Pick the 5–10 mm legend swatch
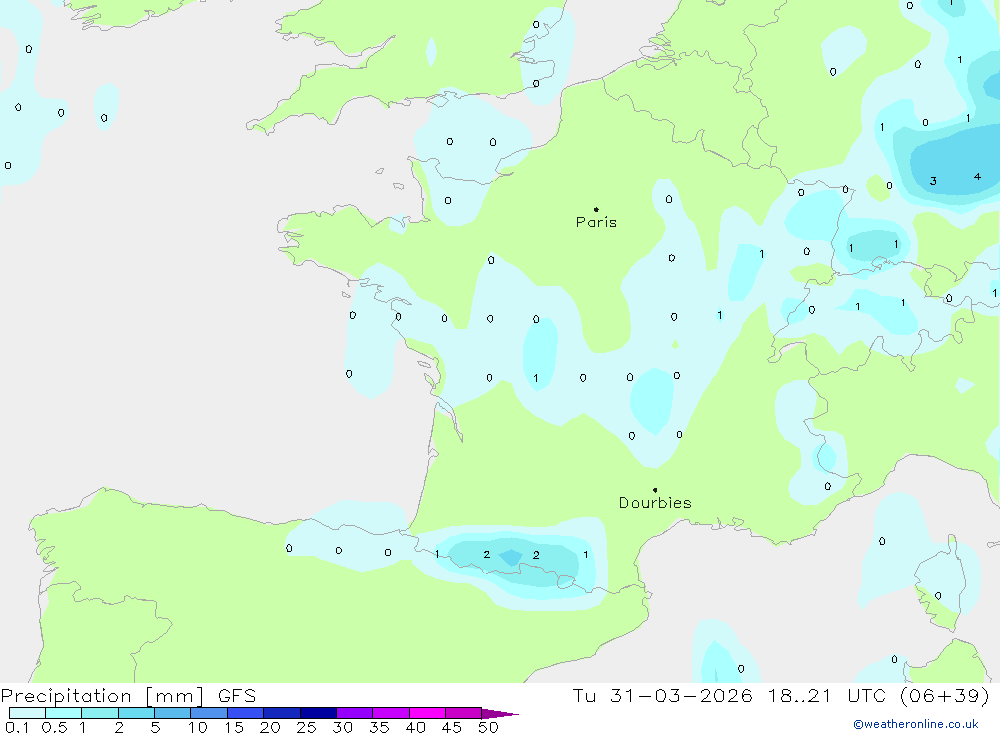This screenshot has width=1000, height=733. pyautogui.click(x=173, y=713)
